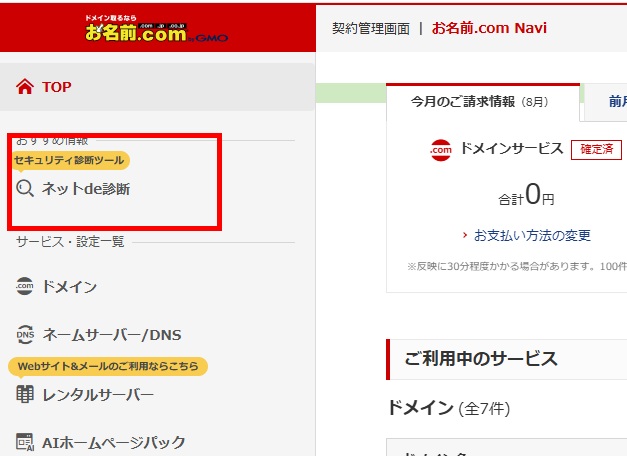Click the DNS icon in sidebar
This screenshot has width=627, height=456.
tap(25, 334)
